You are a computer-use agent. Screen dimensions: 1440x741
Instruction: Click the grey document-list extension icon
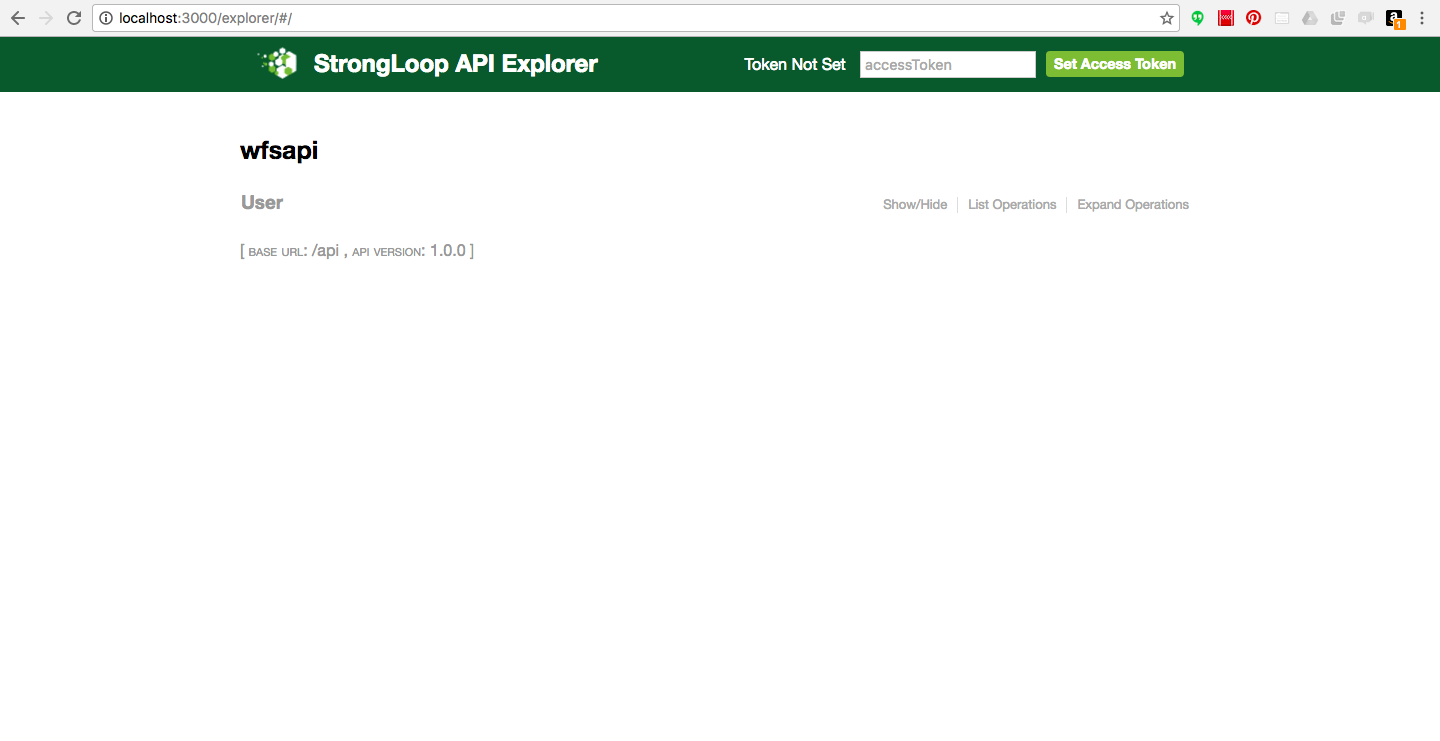coord(1282,18)
